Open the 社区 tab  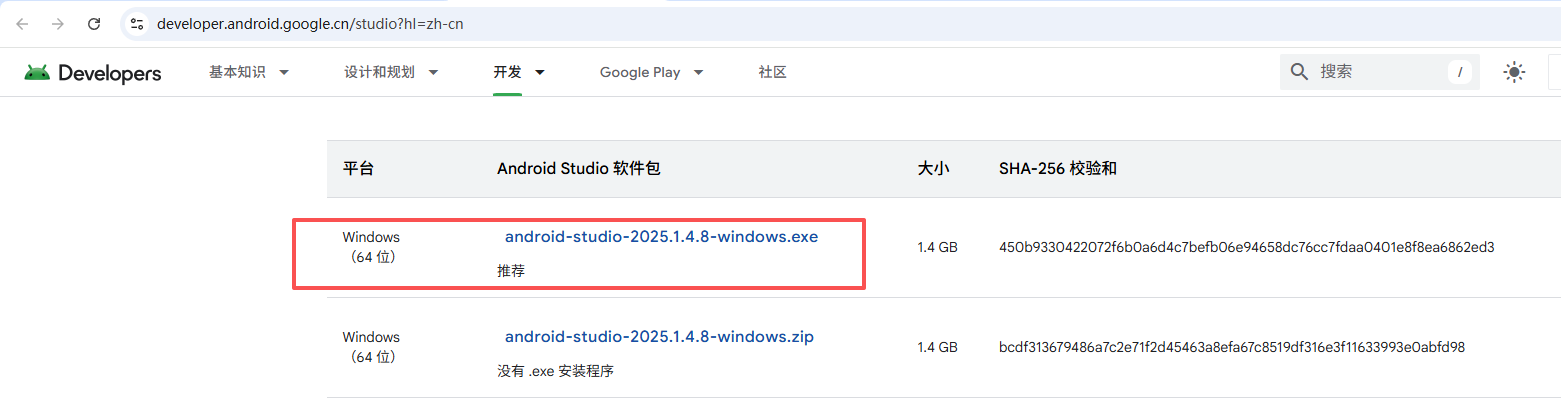tap(772, 72)
